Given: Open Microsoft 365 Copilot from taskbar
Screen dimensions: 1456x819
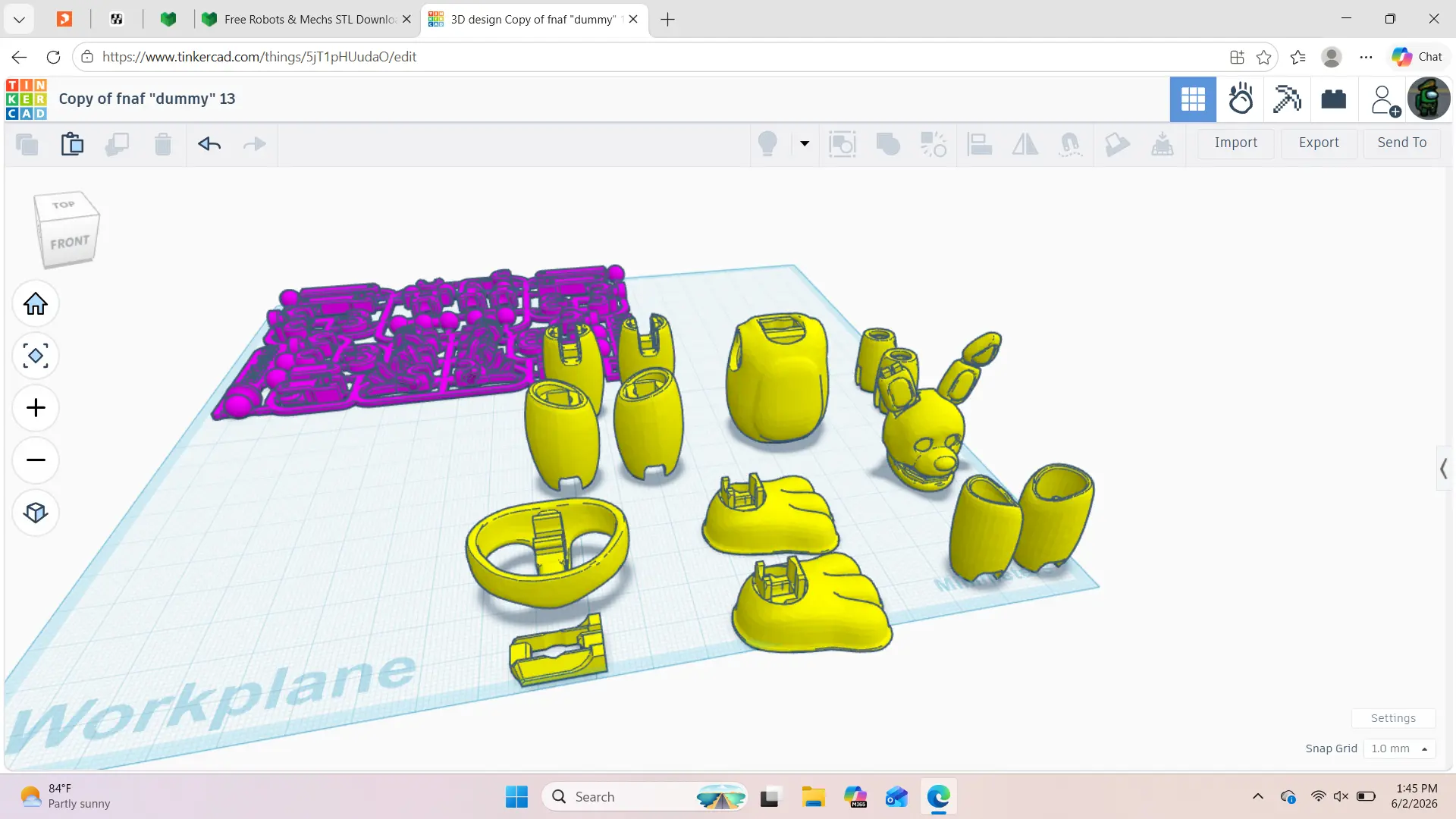Looking at the screenshot, I should [x=855, y=797].
